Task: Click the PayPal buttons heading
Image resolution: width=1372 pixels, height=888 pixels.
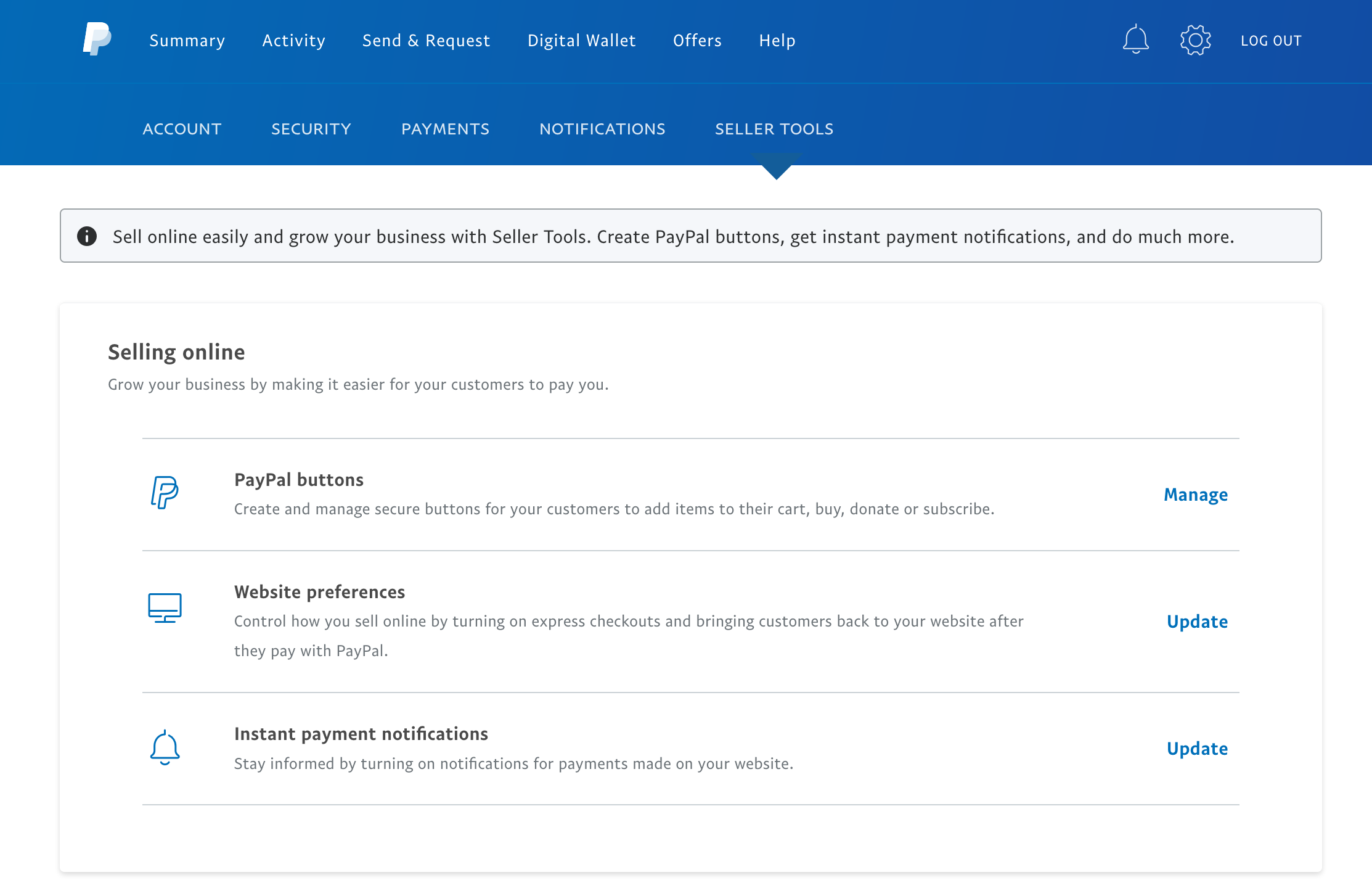Action: pyautogui.click(x=299, y=480)
